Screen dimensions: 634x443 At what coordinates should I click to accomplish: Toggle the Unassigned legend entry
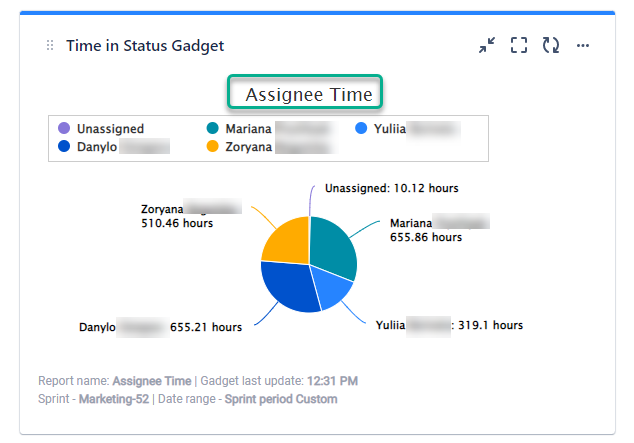point(101,129)
